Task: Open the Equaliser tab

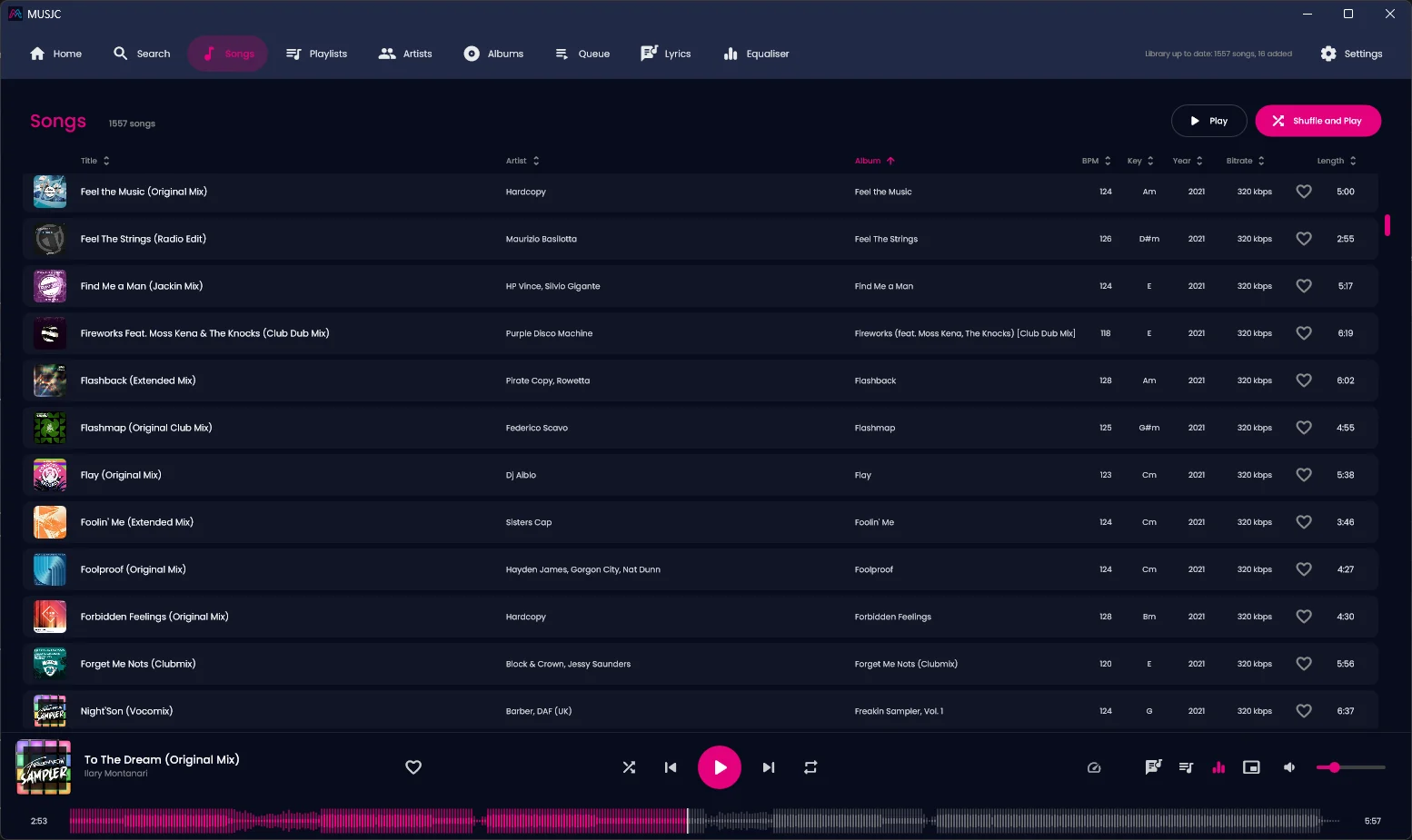Action: [756, 54]
